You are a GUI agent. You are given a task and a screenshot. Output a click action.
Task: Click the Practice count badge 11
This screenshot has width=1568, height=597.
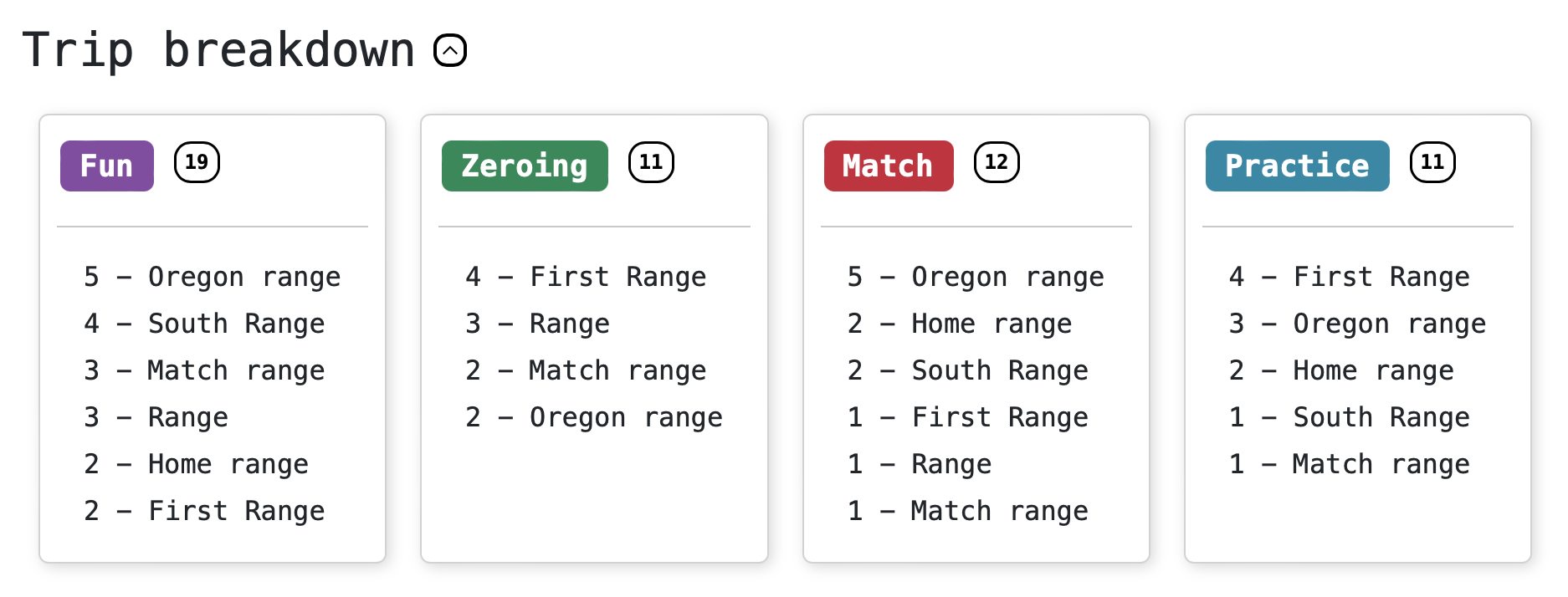(1432, 162)
